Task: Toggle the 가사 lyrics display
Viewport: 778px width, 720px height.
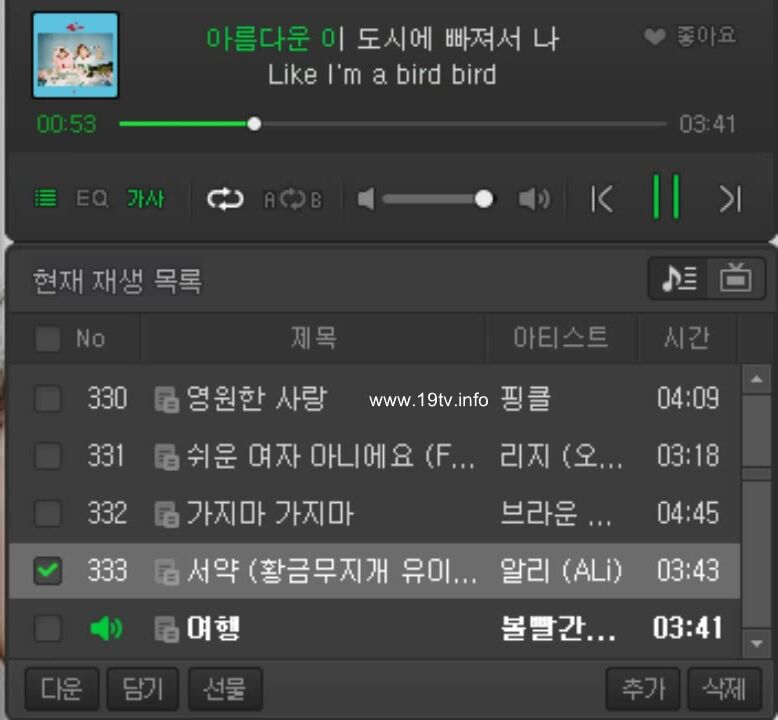Action: click(145, 198)
